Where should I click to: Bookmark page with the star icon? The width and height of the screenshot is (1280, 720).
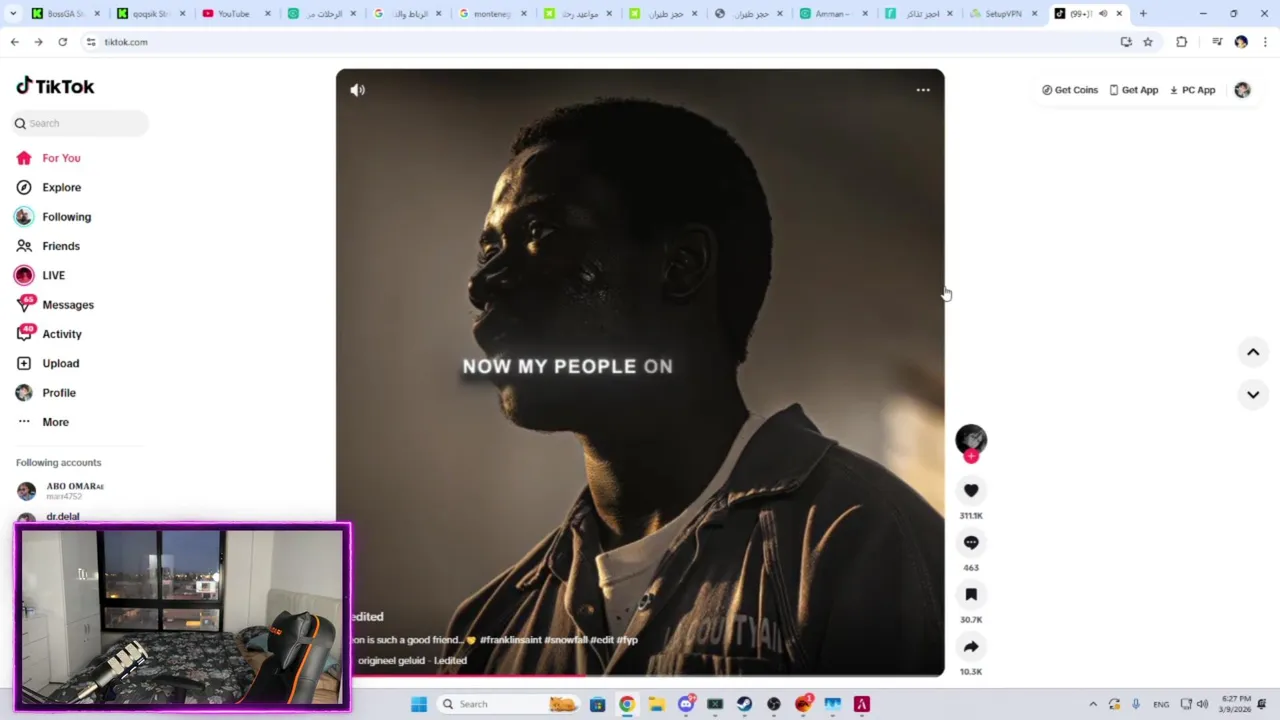[1148, 42]
